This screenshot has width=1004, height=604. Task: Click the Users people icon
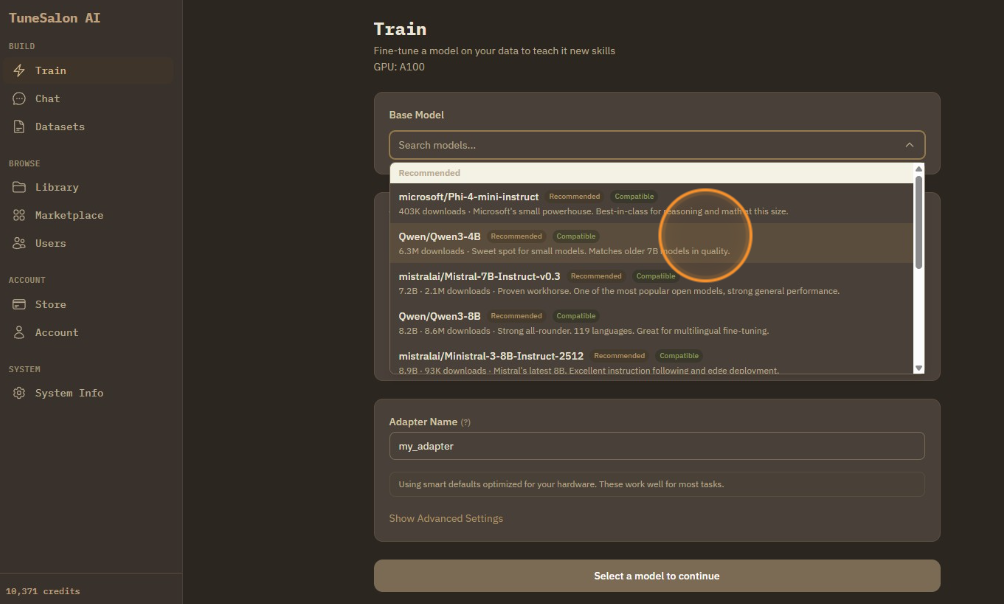click(x=20, y=243)
